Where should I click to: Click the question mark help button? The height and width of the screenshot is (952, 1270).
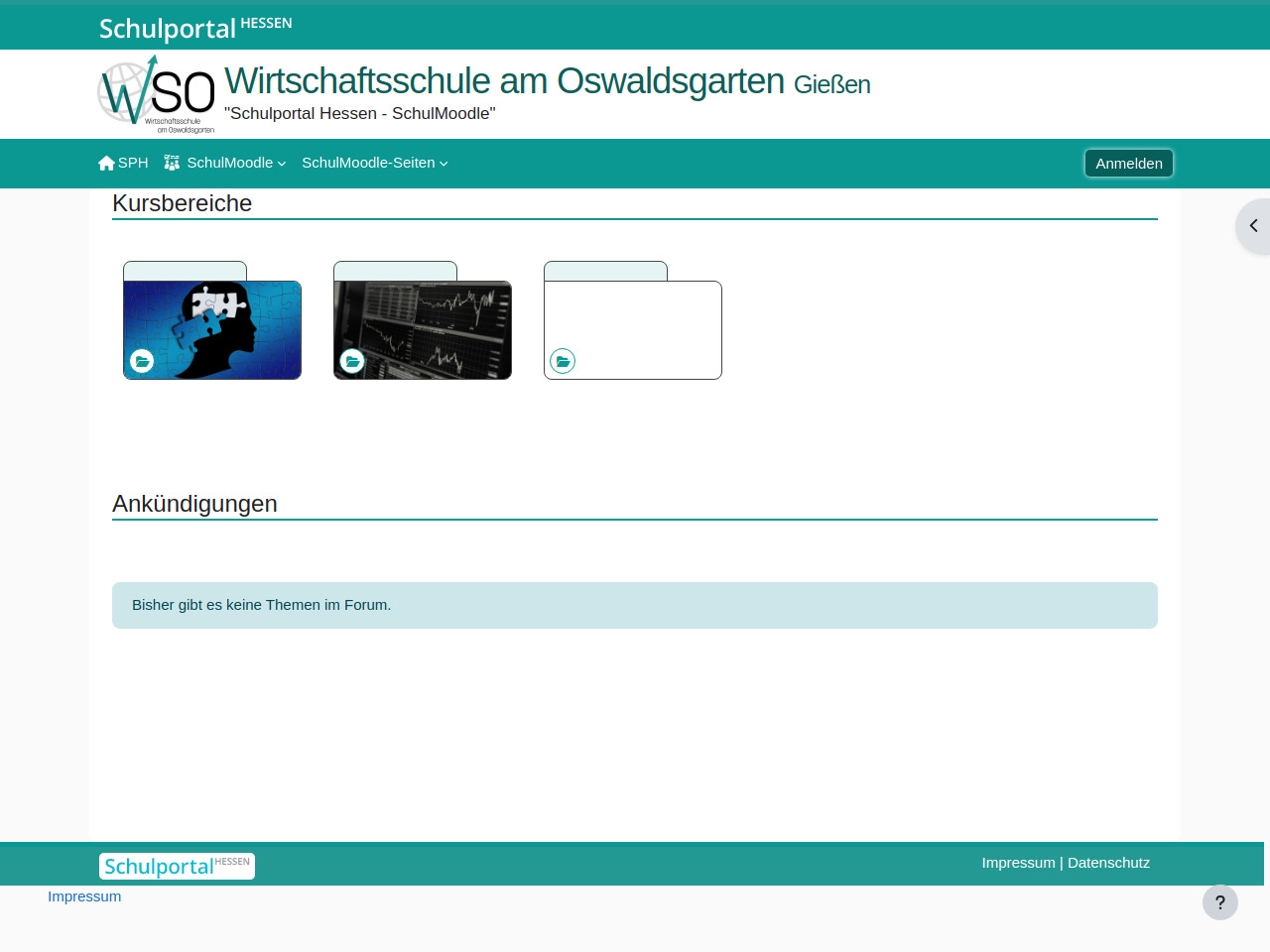[x=1219, y=902]
